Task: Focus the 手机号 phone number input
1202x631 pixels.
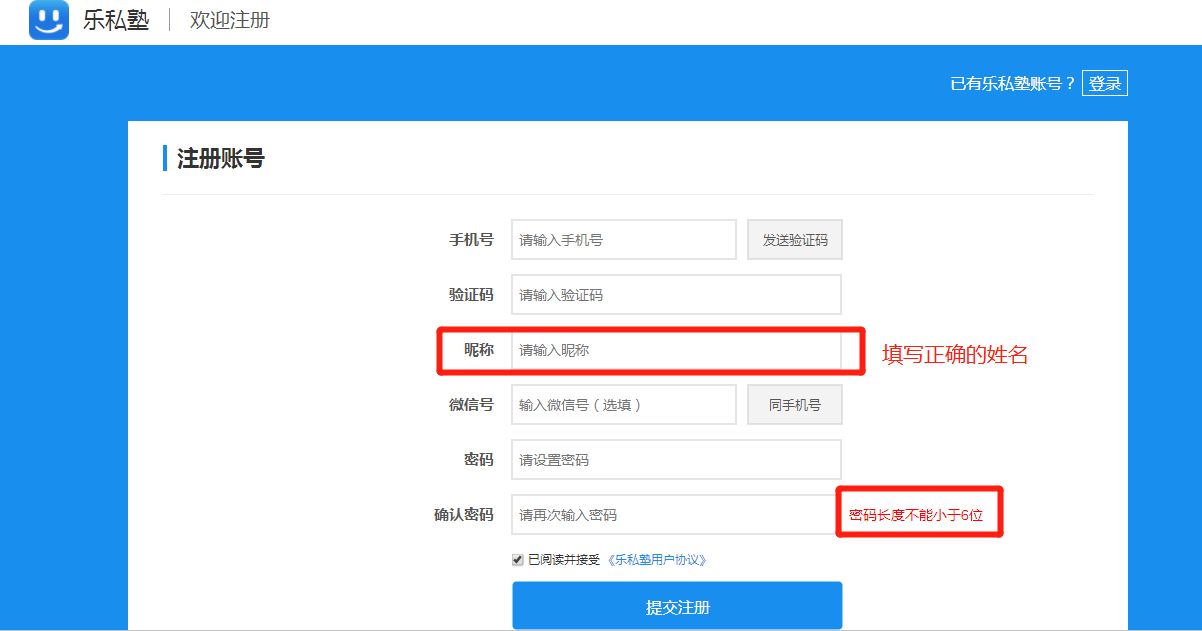Action: coord(624,240)
